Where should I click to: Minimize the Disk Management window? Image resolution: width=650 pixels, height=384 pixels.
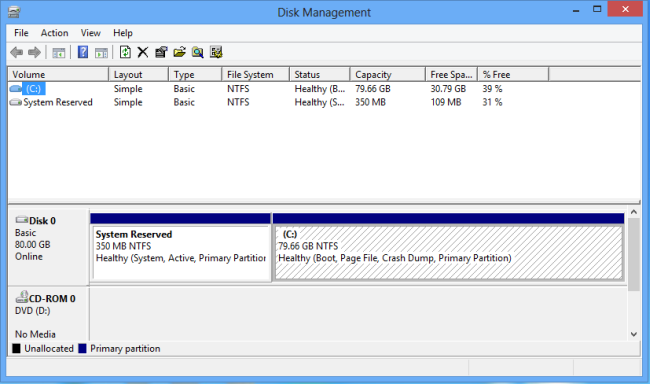[576, 10]
